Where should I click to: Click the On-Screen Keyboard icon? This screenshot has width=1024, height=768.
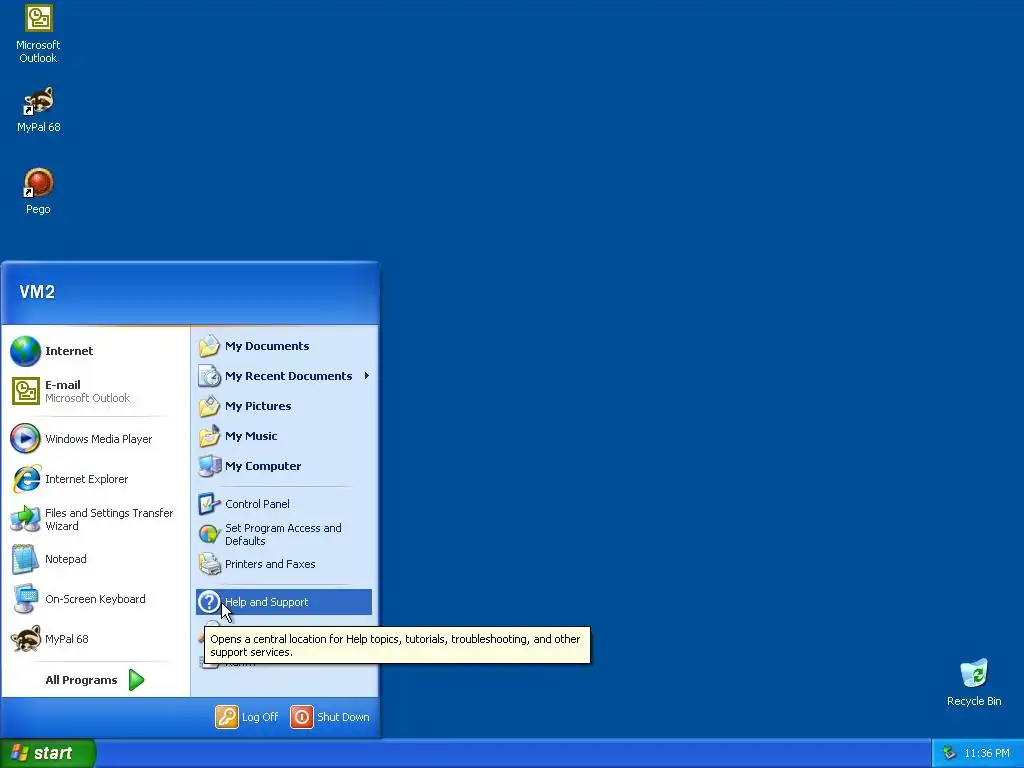point(25,599)
